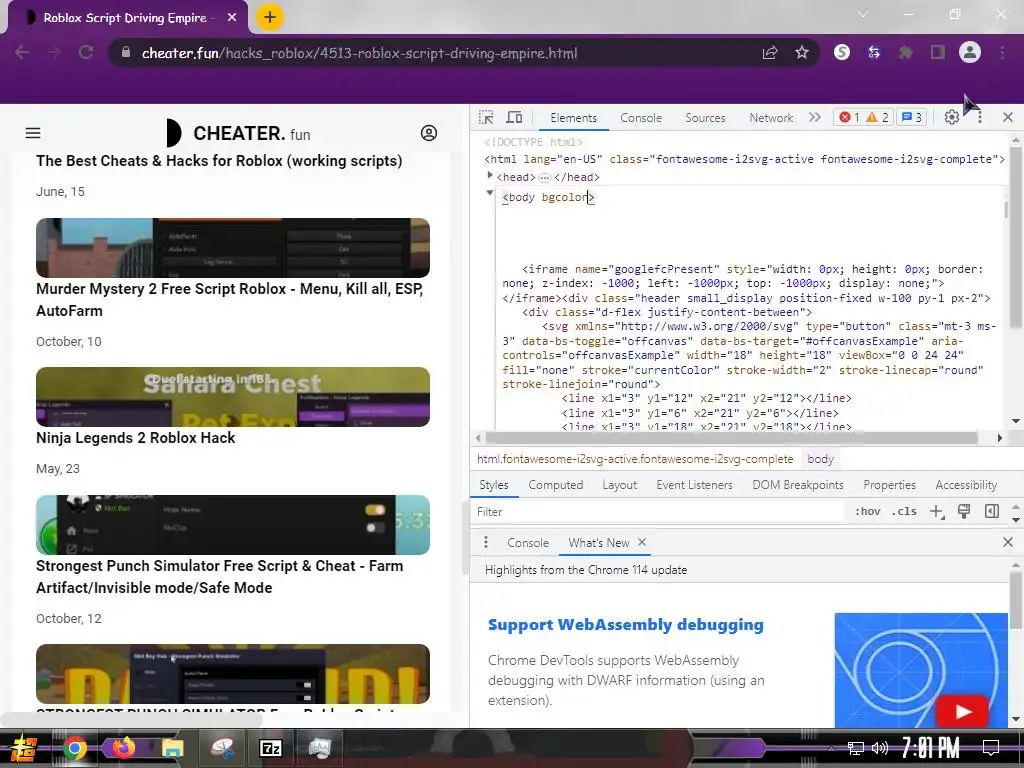The height and width of the screenshot is (768, 1024).
Task: Select the inspect element picker icon
Action: (486, 118)
